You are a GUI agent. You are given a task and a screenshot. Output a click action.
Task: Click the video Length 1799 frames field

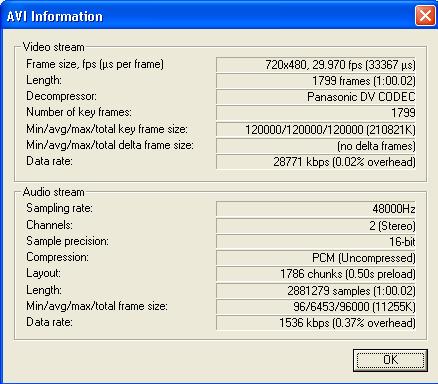316,81
